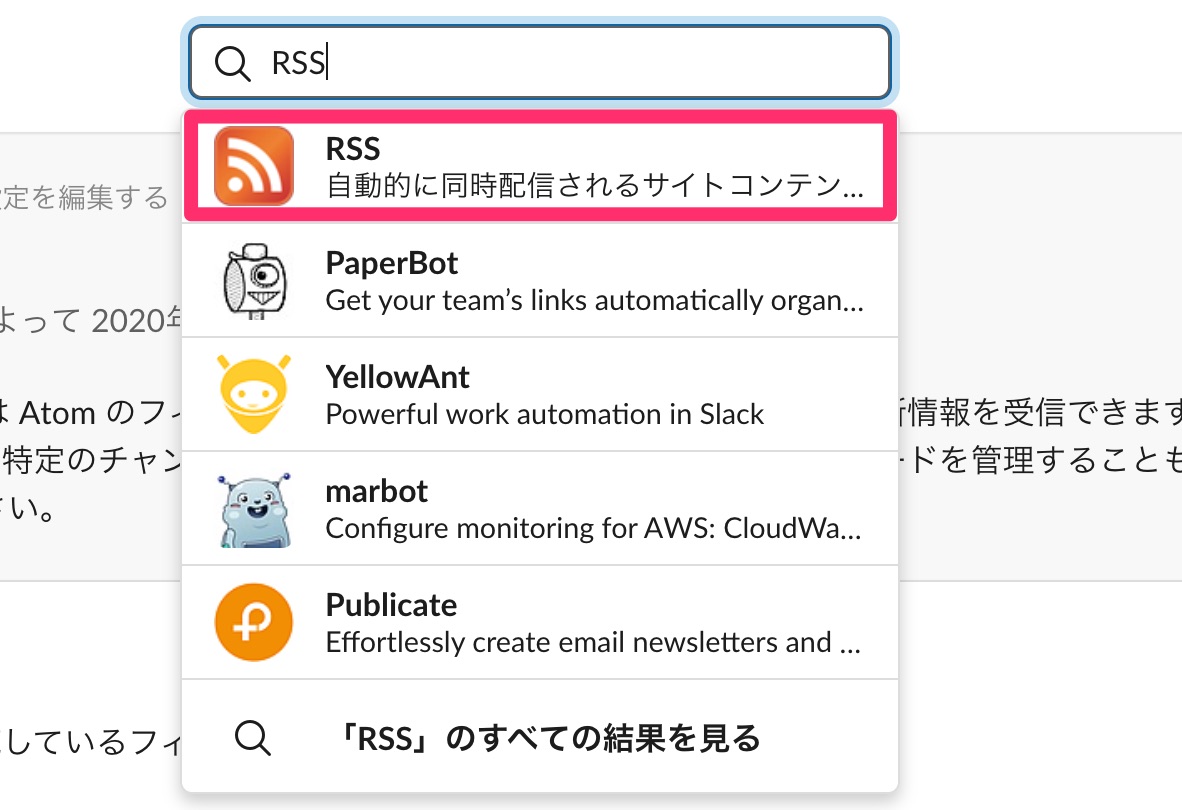The width and height of the screenshot is (1182, 810).
Task: Click the Publicate orange circle icon
Action: 254,622
